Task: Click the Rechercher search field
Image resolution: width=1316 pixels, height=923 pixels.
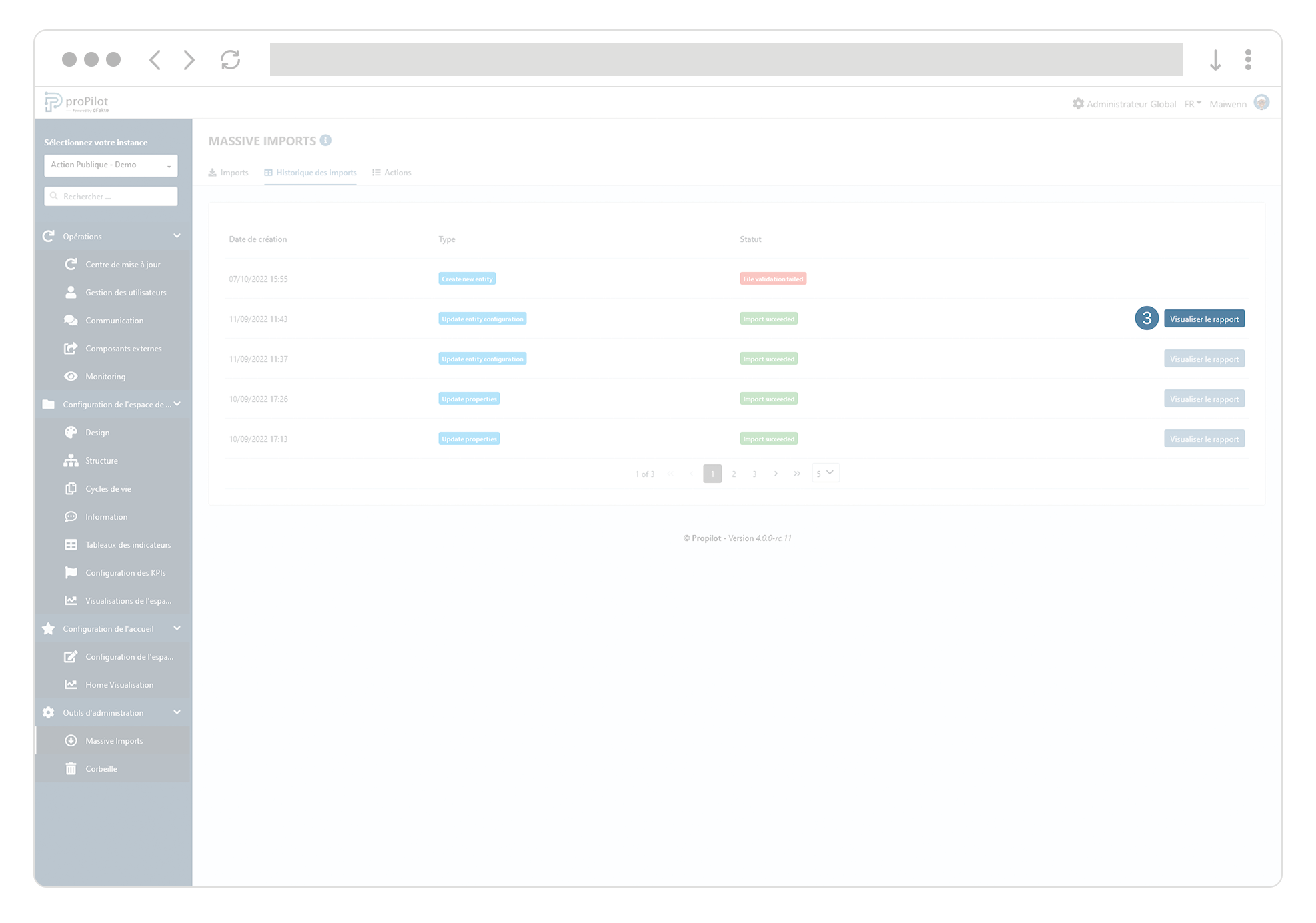Action: pyautogui.click(x=111, y=196)
